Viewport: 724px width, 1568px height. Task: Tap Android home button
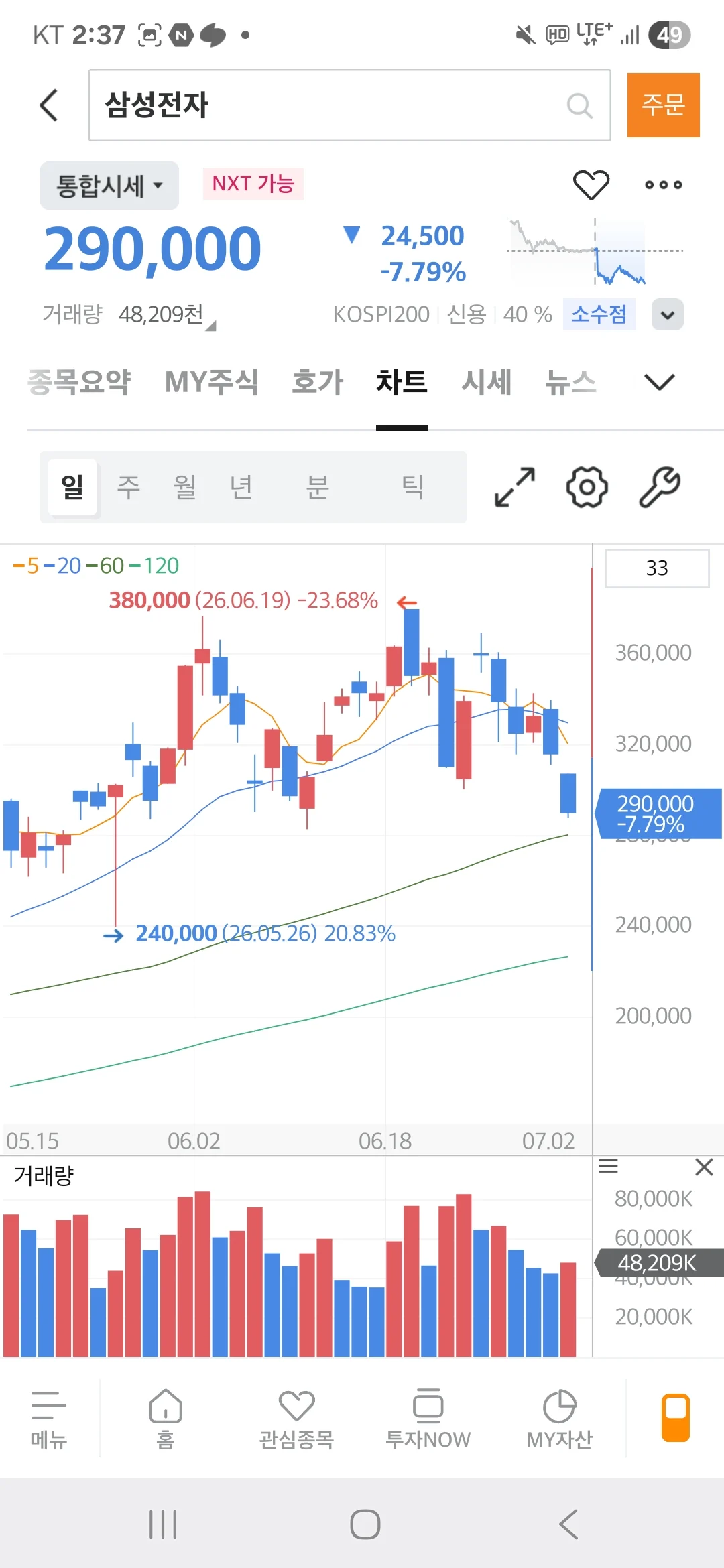point(365,1524)
